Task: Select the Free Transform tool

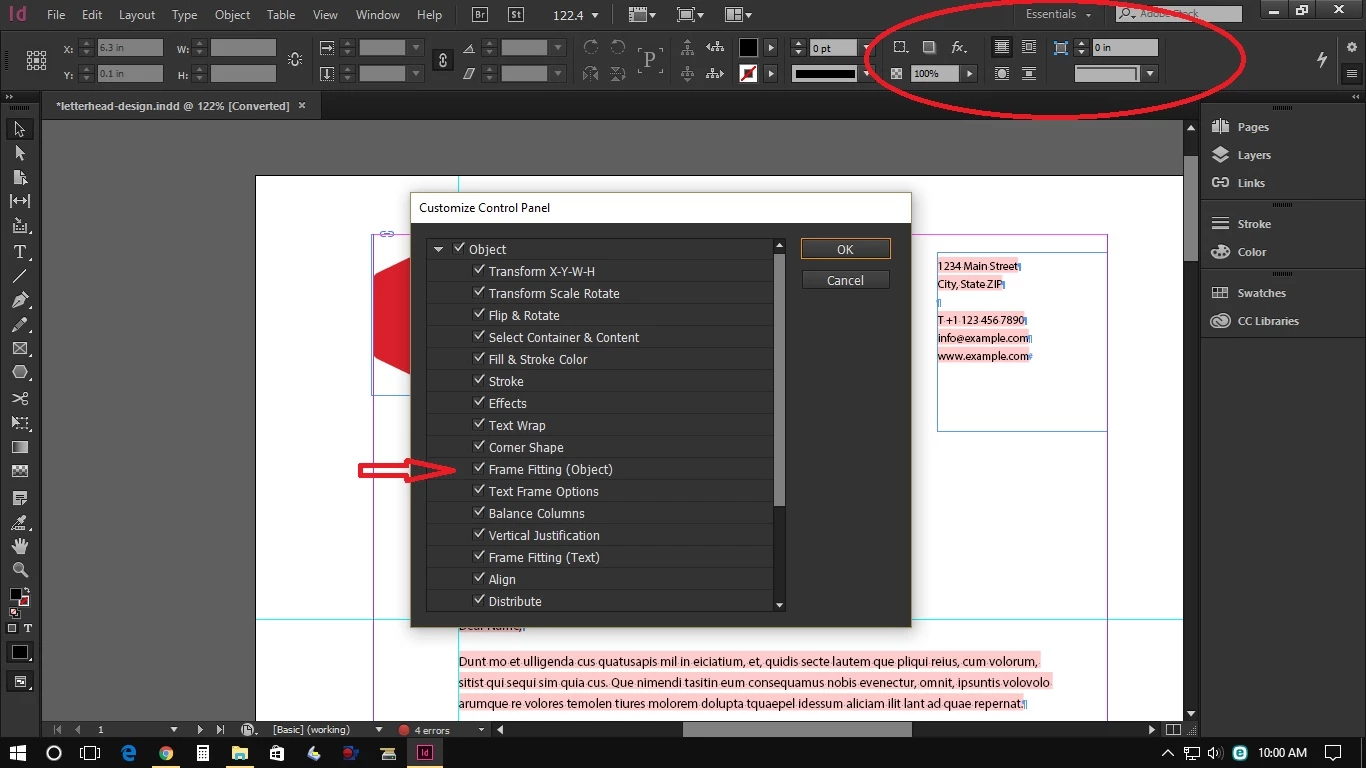Action: pyautogui.click(x=19, y=423)
